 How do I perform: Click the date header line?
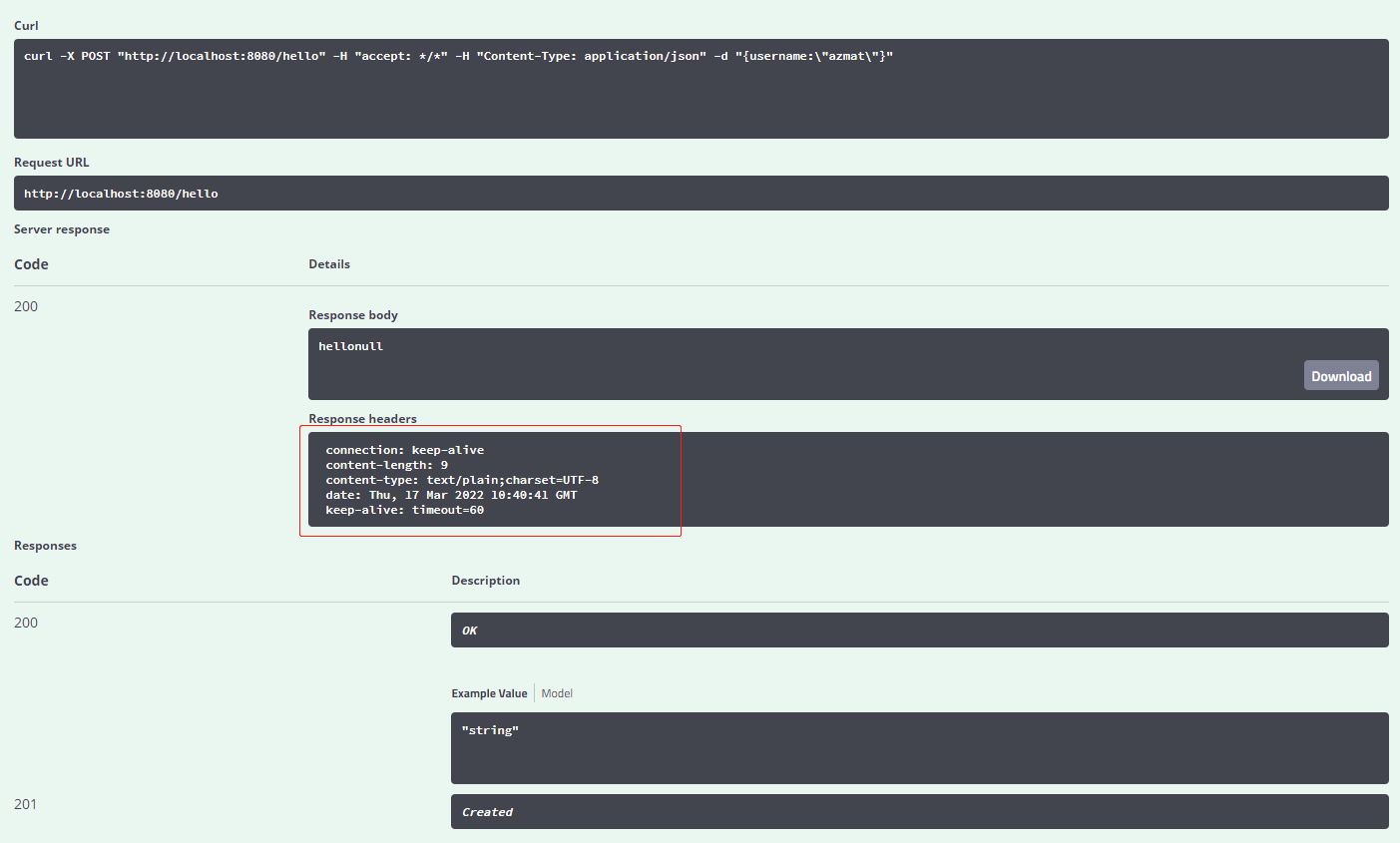(451, 495)
